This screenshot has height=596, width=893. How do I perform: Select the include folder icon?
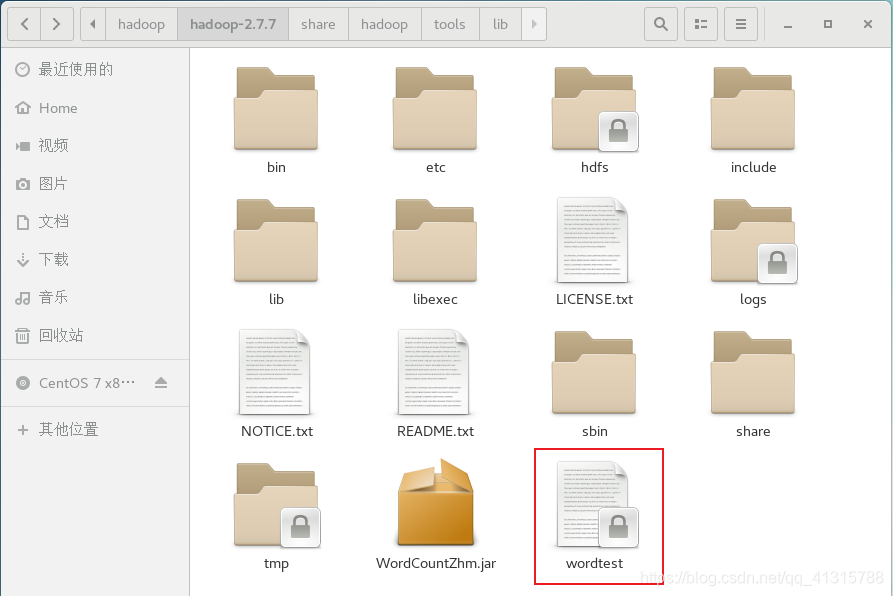click(753, 109)
